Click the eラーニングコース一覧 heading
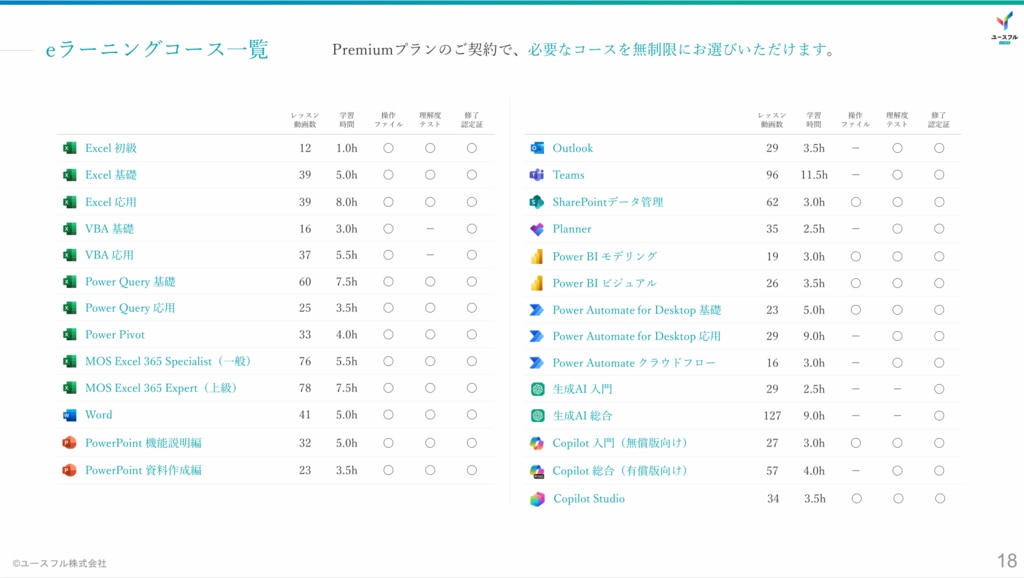1024x578 pixels. point(157,50)
